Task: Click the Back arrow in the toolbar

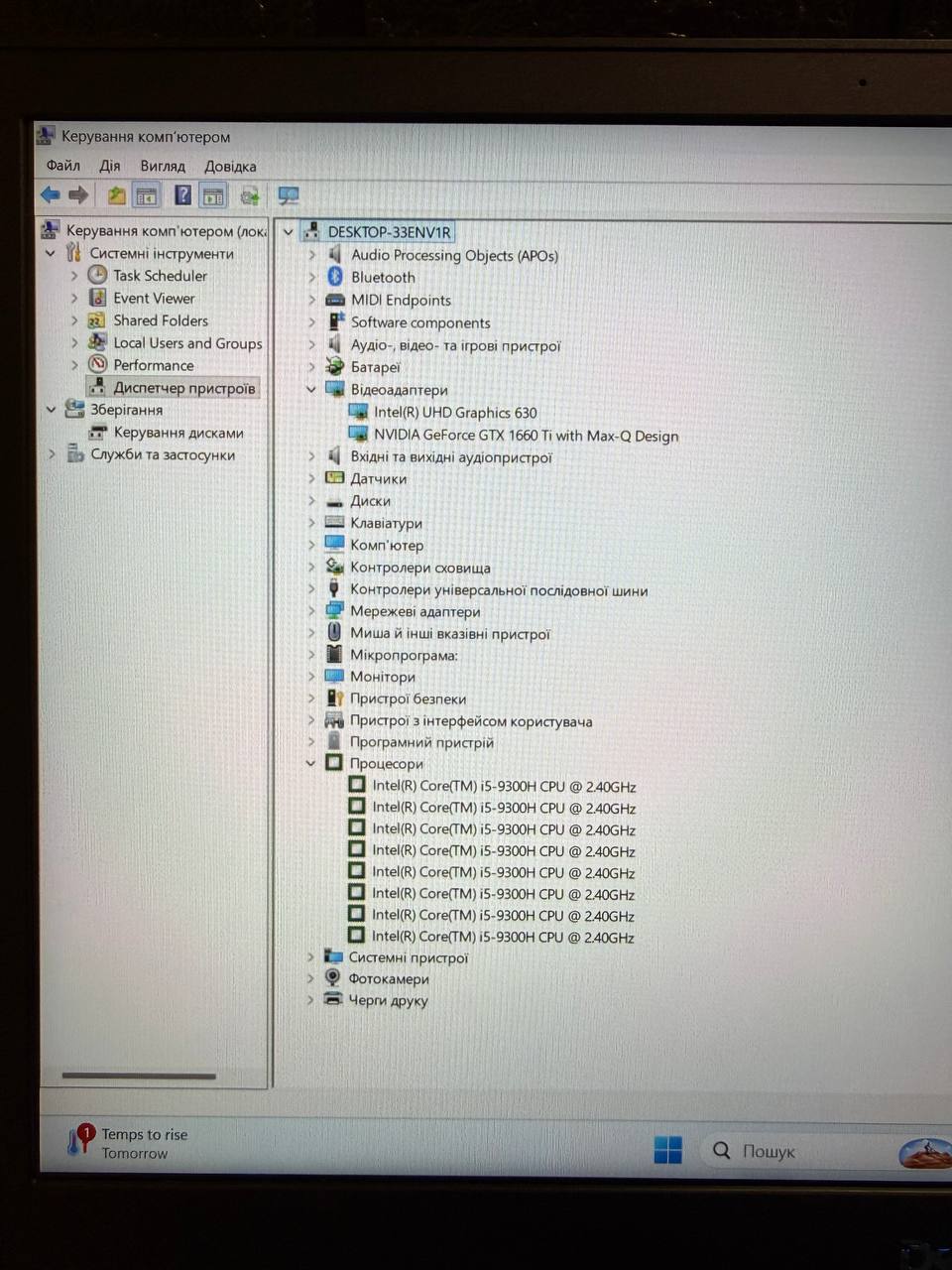Action: click(x=51, y=194)
